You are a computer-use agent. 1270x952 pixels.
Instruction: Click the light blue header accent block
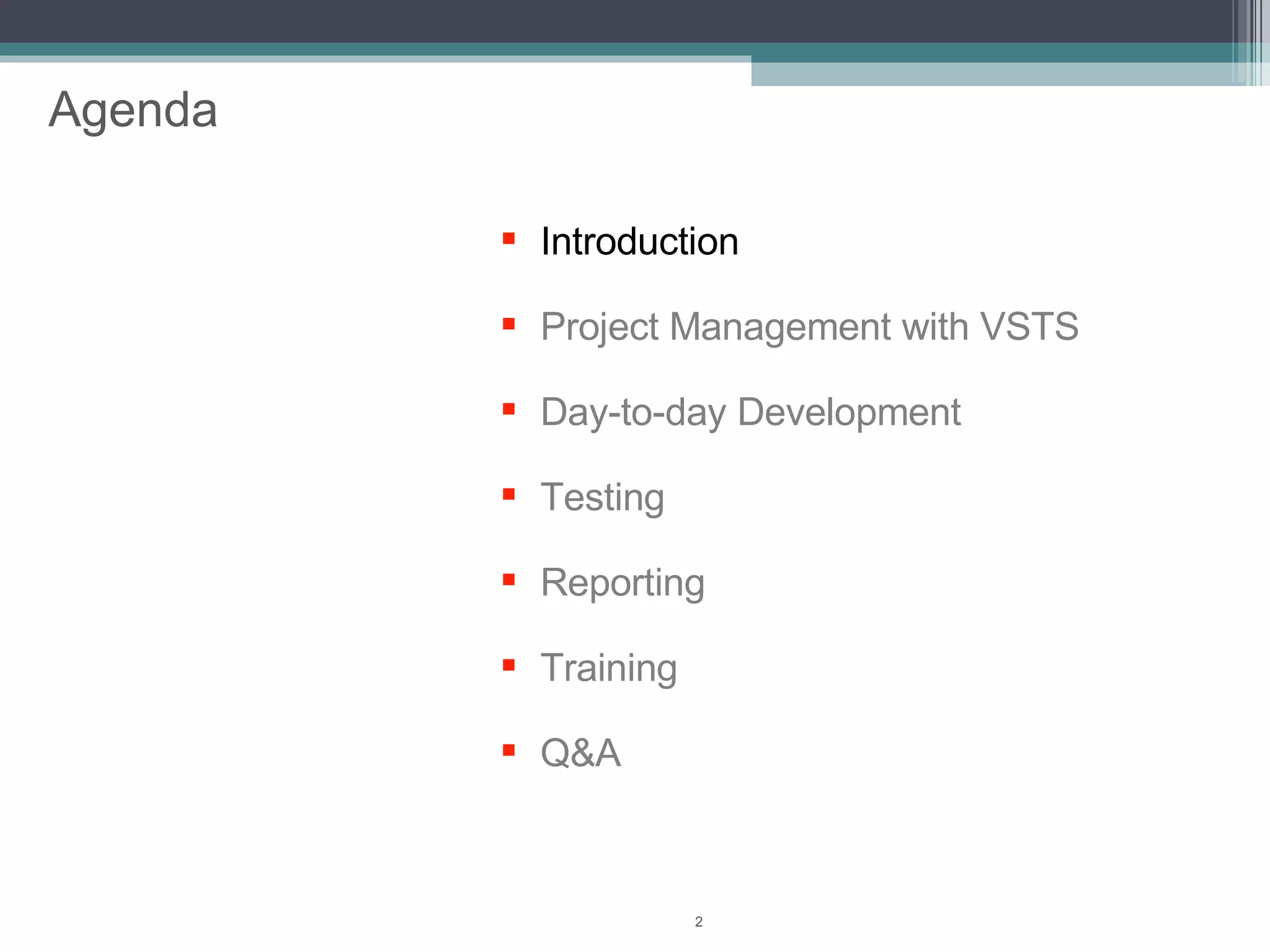tap(992, 74)
